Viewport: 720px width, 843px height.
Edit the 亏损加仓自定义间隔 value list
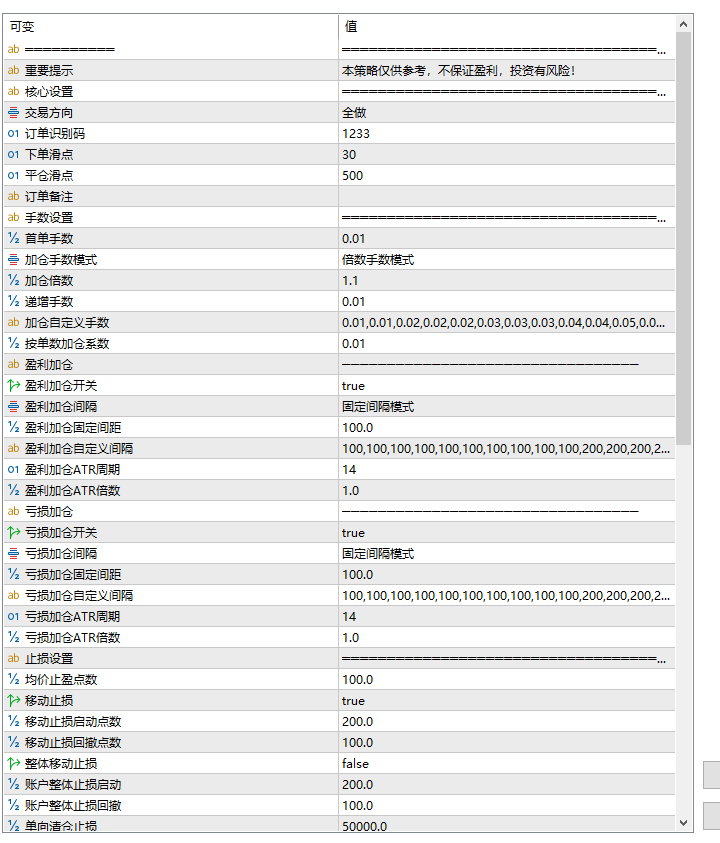click(x=507, y=595)
